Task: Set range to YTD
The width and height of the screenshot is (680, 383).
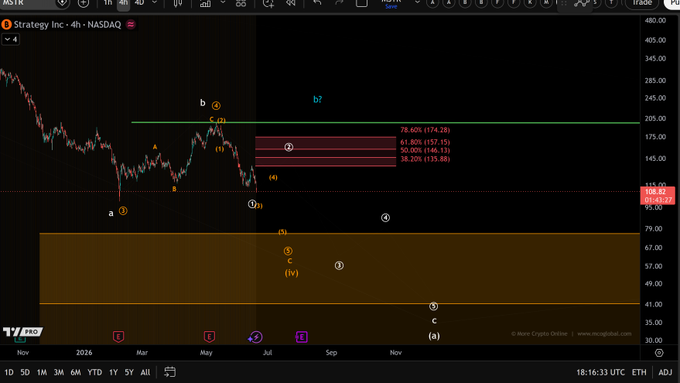Action: 95,372
